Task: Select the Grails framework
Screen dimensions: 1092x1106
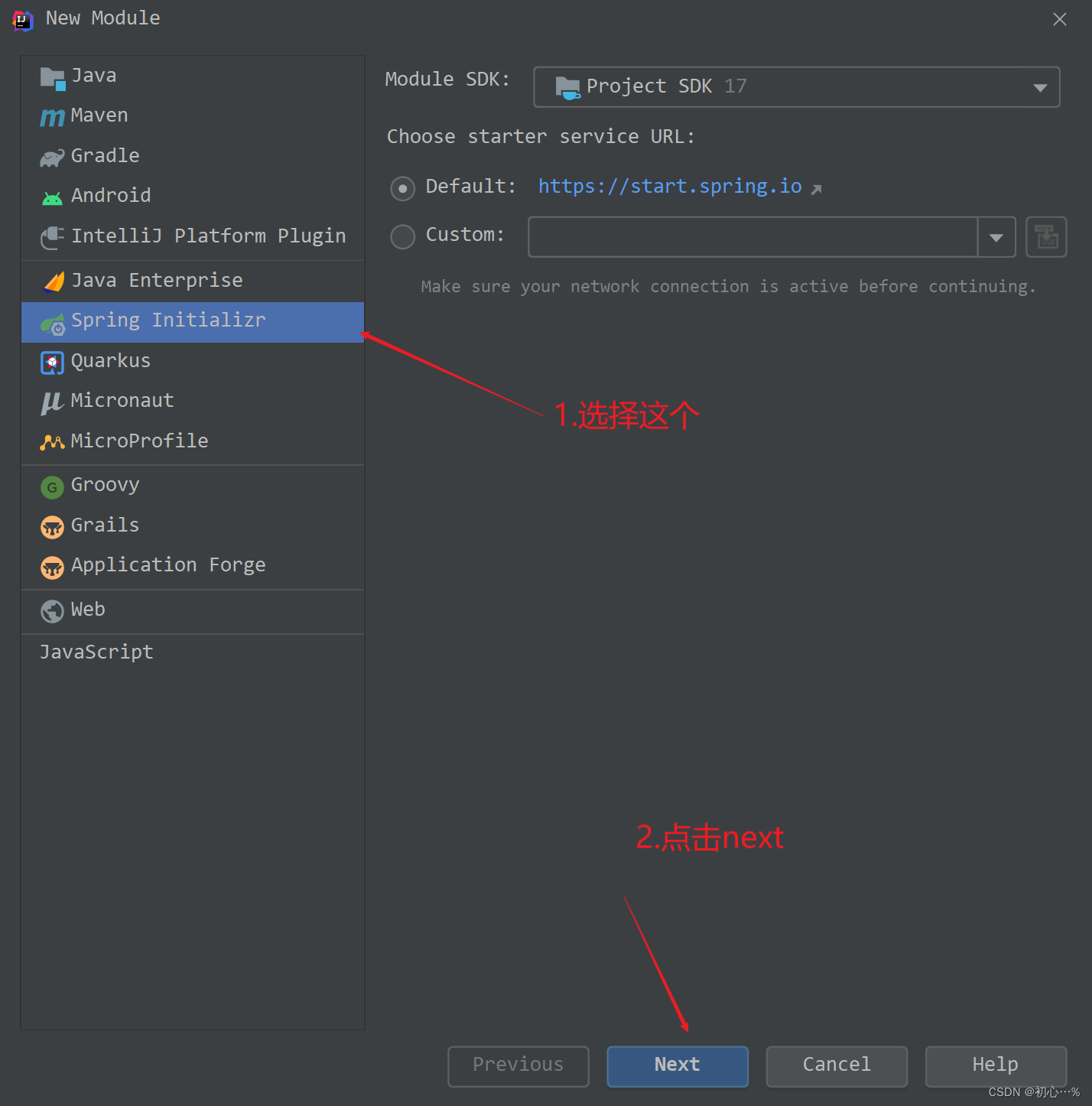Action: (104, 525)
